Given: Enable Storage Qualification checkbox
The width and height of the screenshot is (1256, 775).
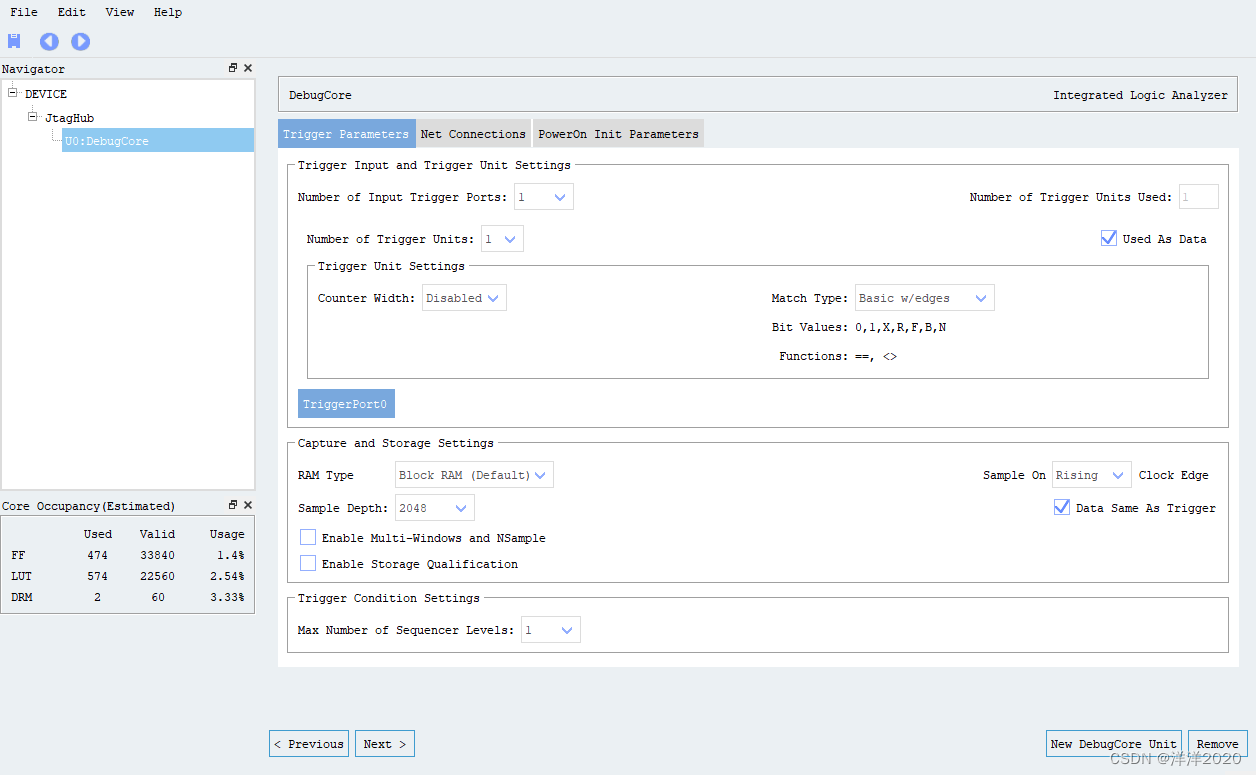Looking at the screenshot, I should click(308, 563).
